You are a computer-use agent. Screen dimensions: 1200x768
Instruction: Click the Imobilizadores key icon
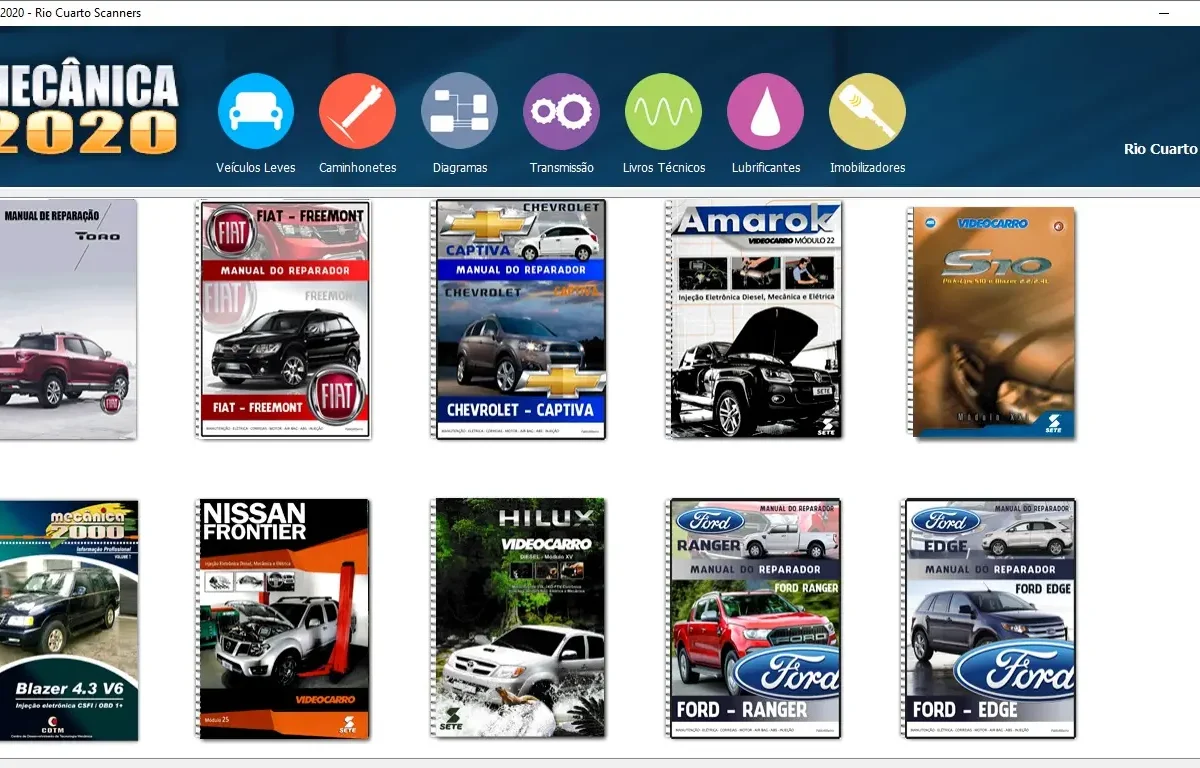(866, 110)
